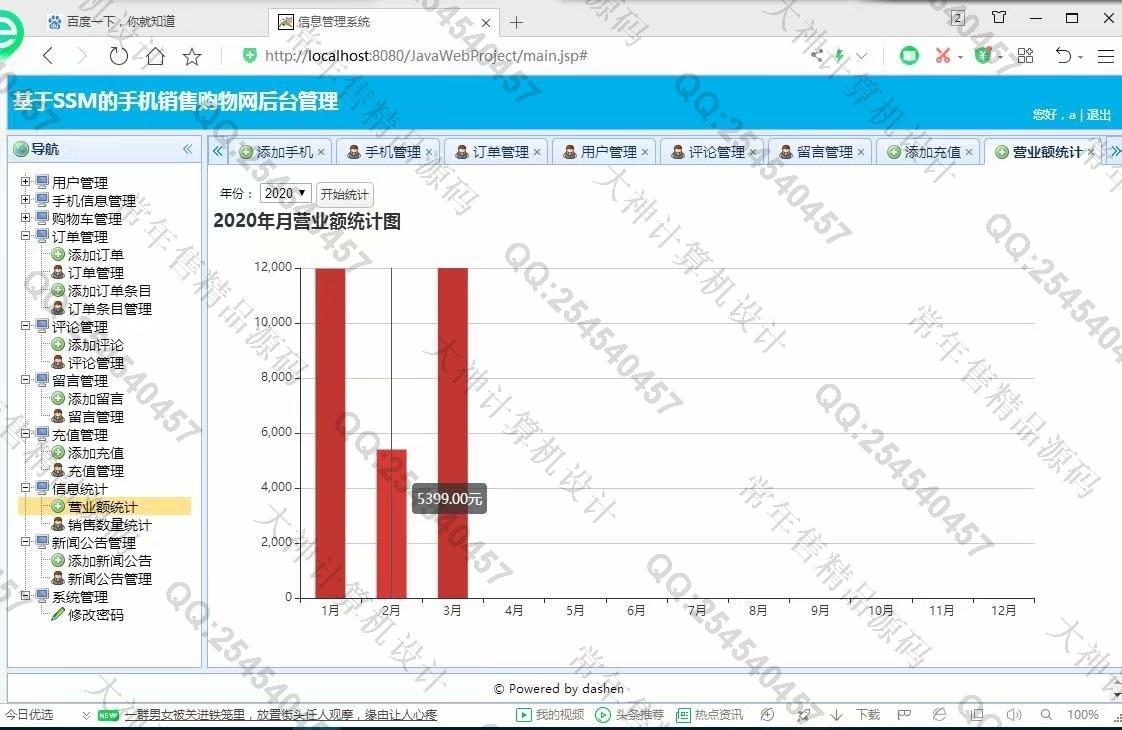This screenshot has height=730, width=1122.
Task: Click the browser address bar URL
Action: pyautogui.click(x=426, y=55)
